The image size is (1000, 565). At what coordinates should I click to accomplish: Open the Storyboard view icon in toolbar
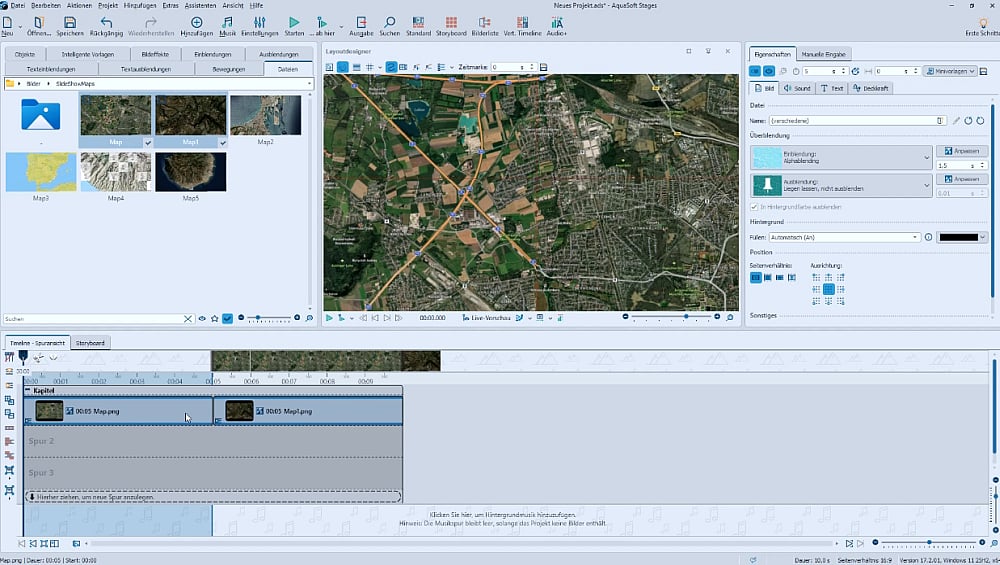tap(451, 22)
